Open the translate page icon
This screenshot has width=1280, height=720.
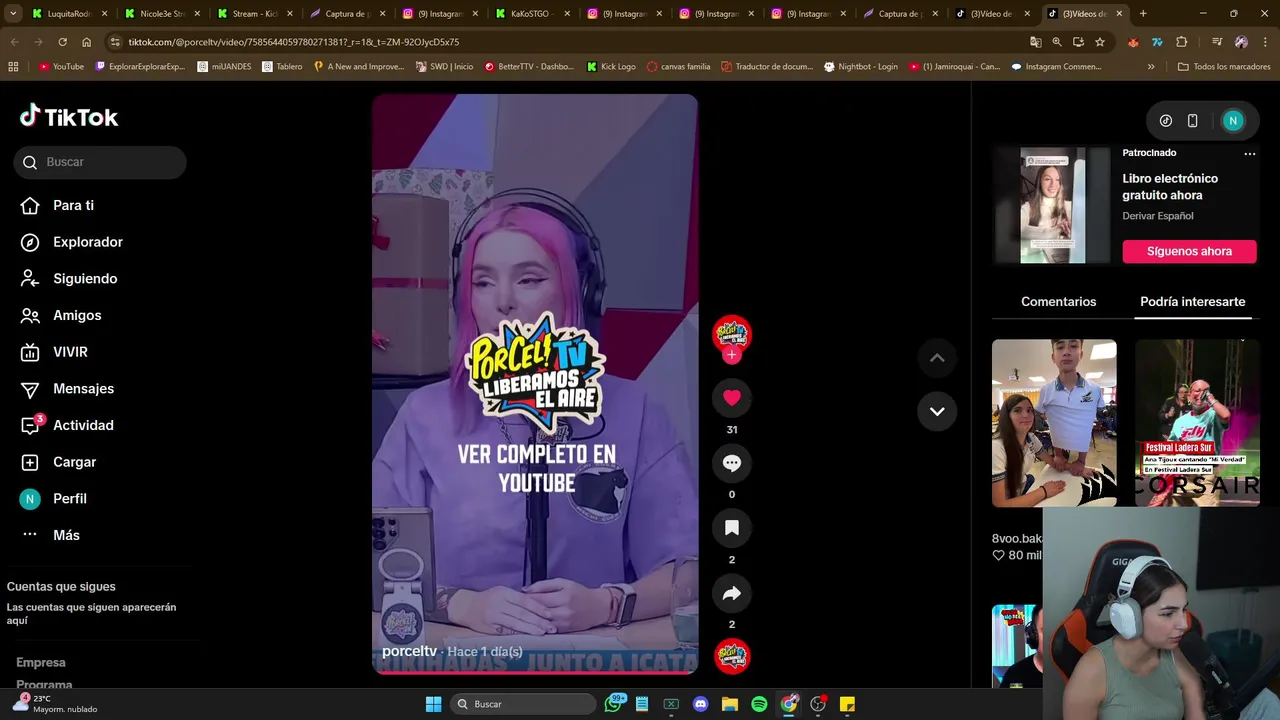coord(1036,42)
